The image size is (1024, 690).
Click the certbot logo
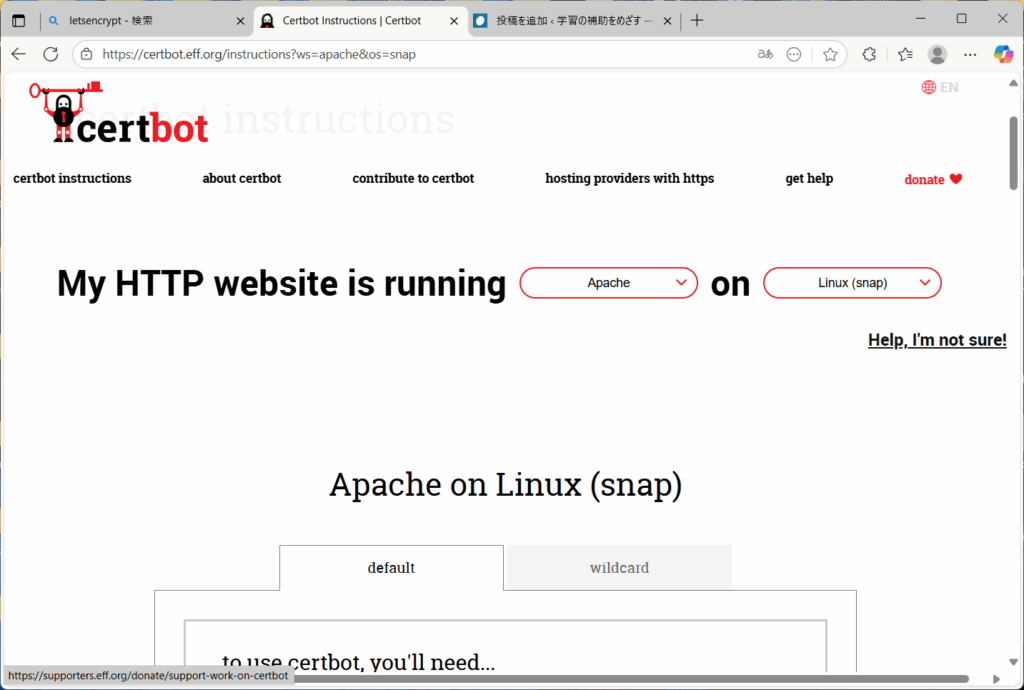click(119, 112)
